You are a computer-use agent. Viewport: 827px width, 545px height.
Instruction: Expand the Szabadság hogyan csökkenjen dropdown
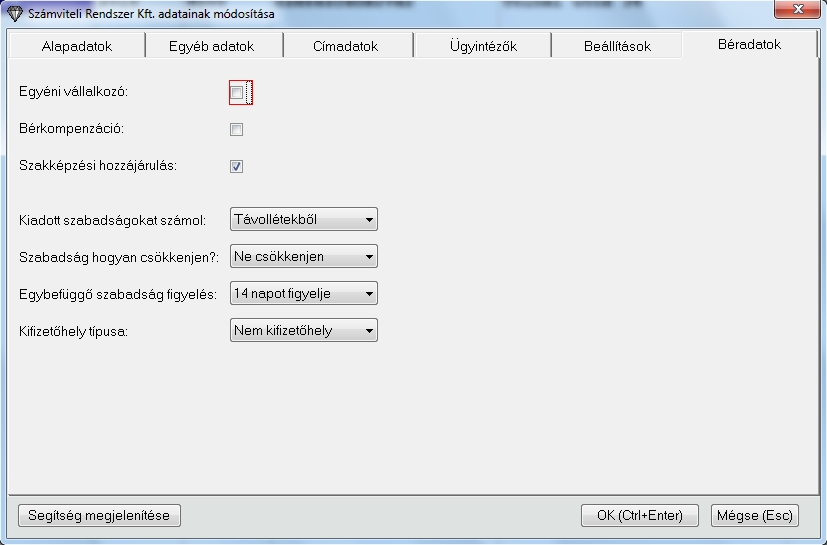[303, 257]
